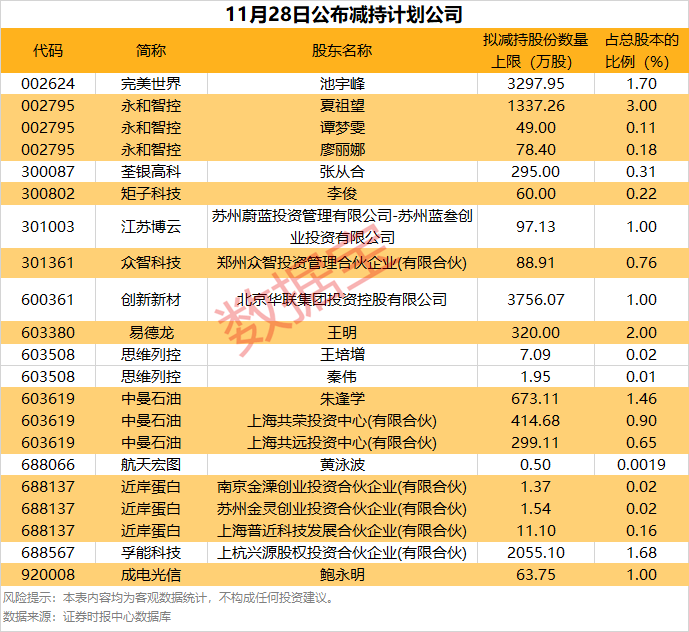Select stock code 603380
689x632 pixels.
[48, 332]
